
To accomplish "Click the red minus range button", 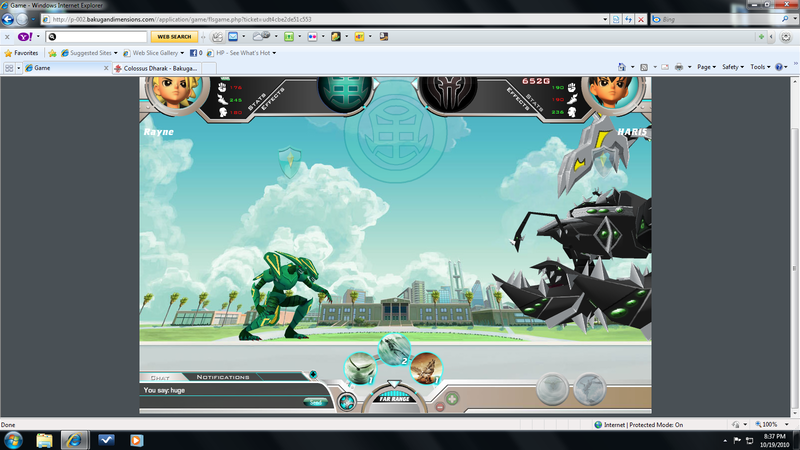I will (x=440, y=408).
